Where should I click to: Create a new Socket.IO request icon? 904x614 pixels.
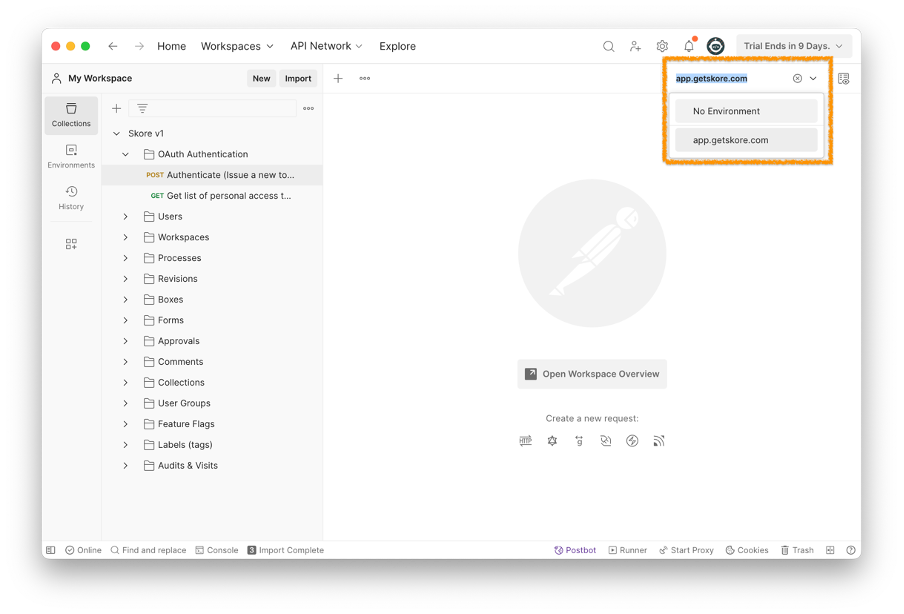pos(632,441)
